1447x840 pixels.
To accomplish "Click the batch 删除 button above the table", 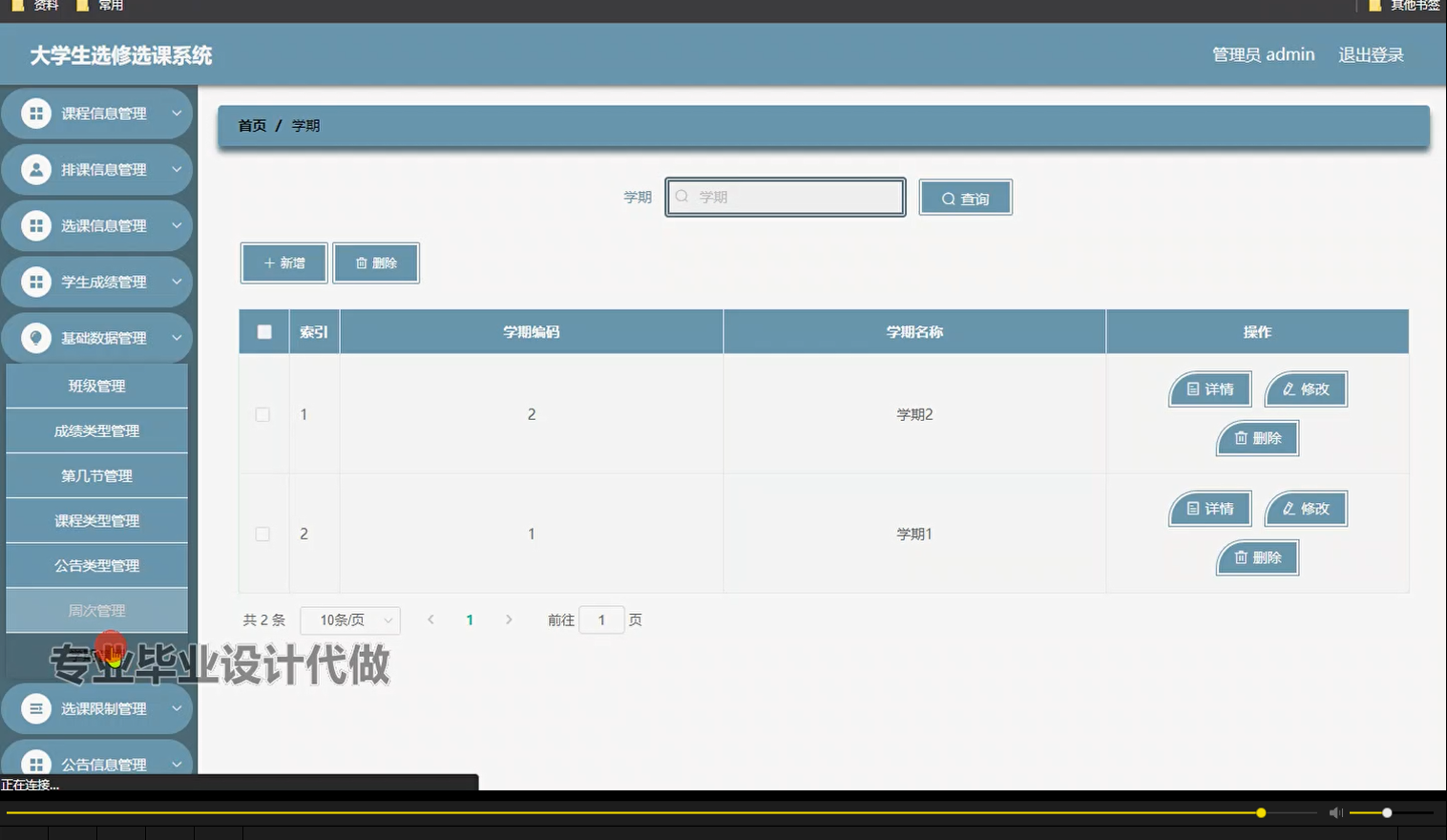I will pyautogui.click(x=376, y=262).
